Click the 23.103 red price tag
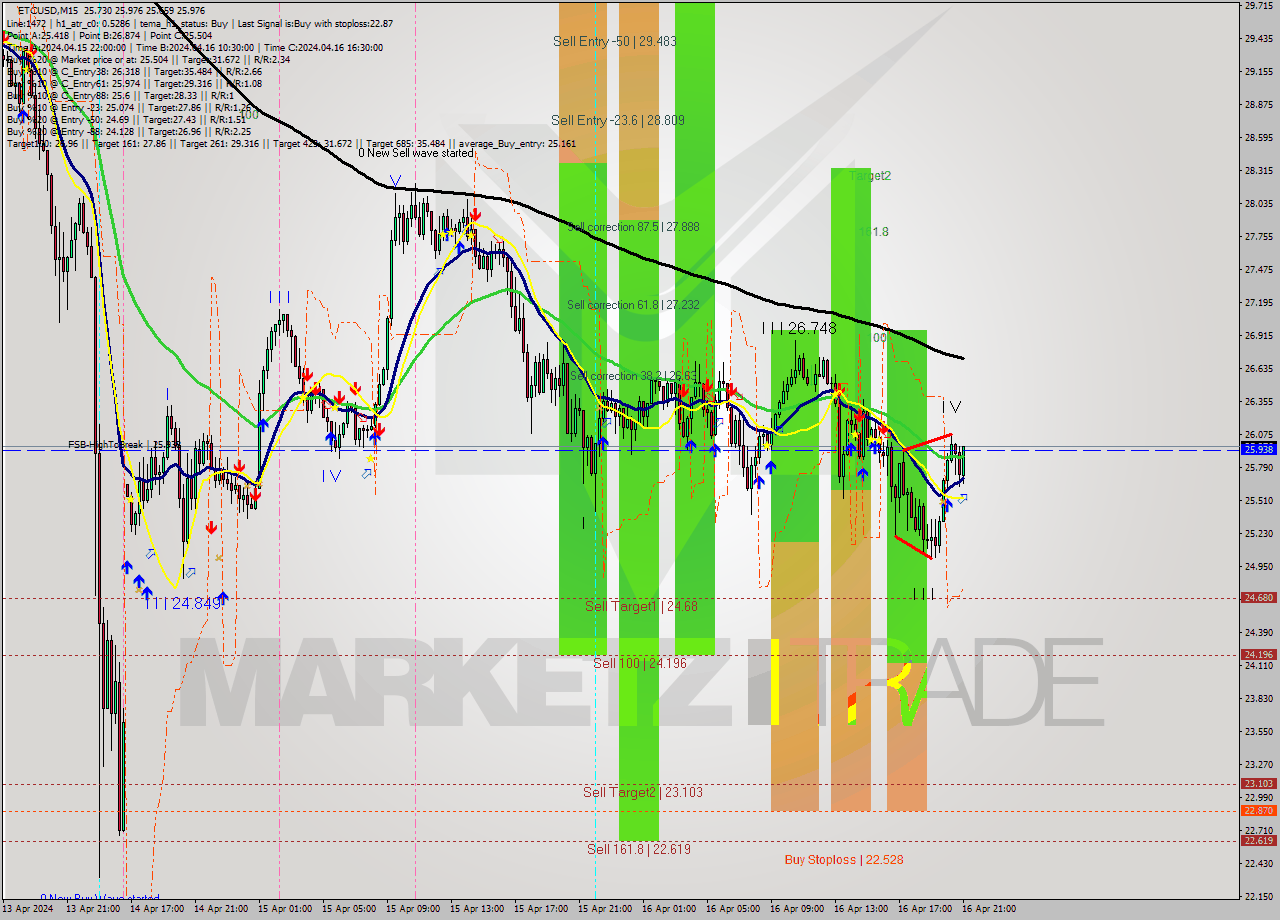 [1258, 783]
